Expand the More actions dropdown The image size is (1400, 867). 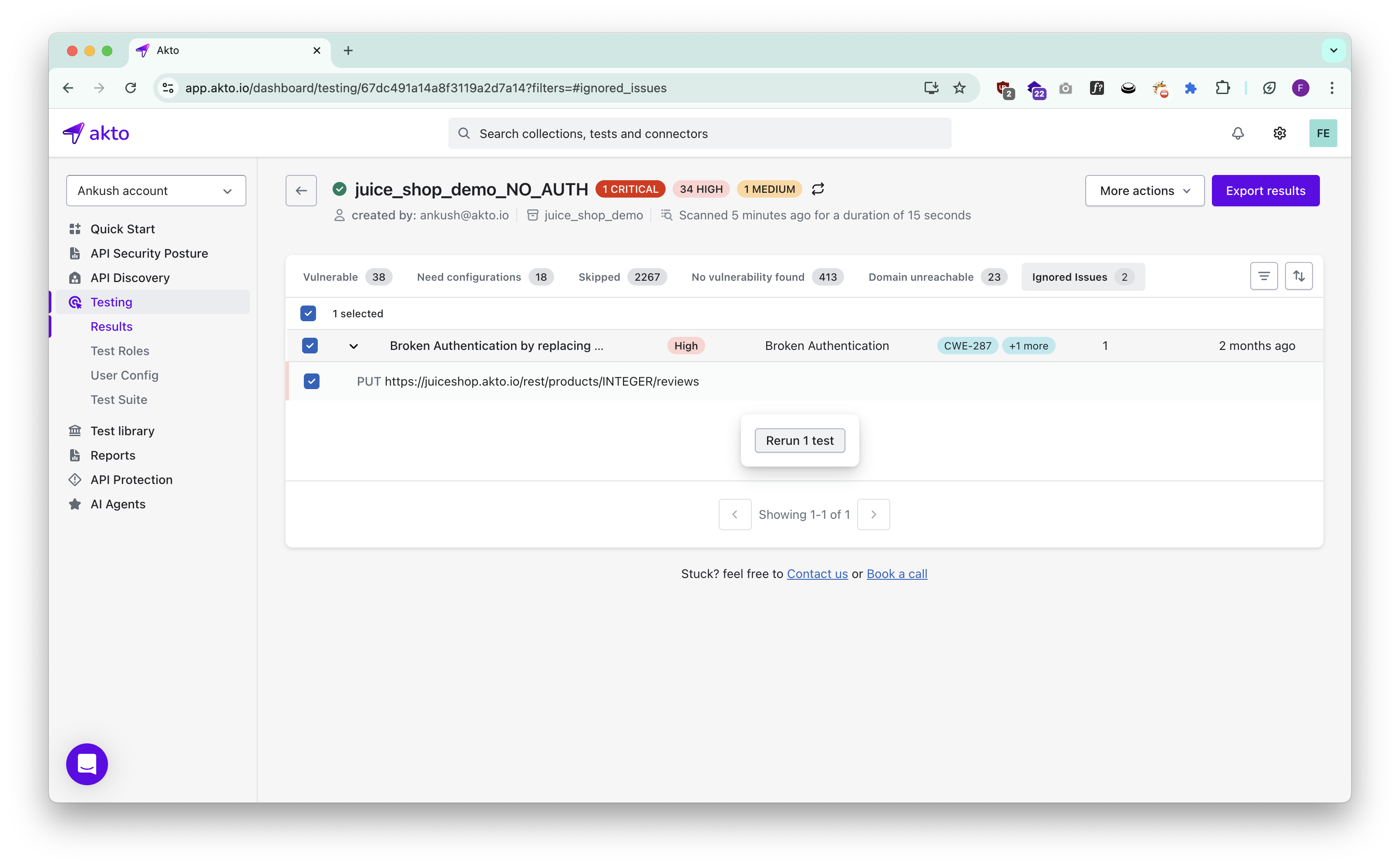1144,190
